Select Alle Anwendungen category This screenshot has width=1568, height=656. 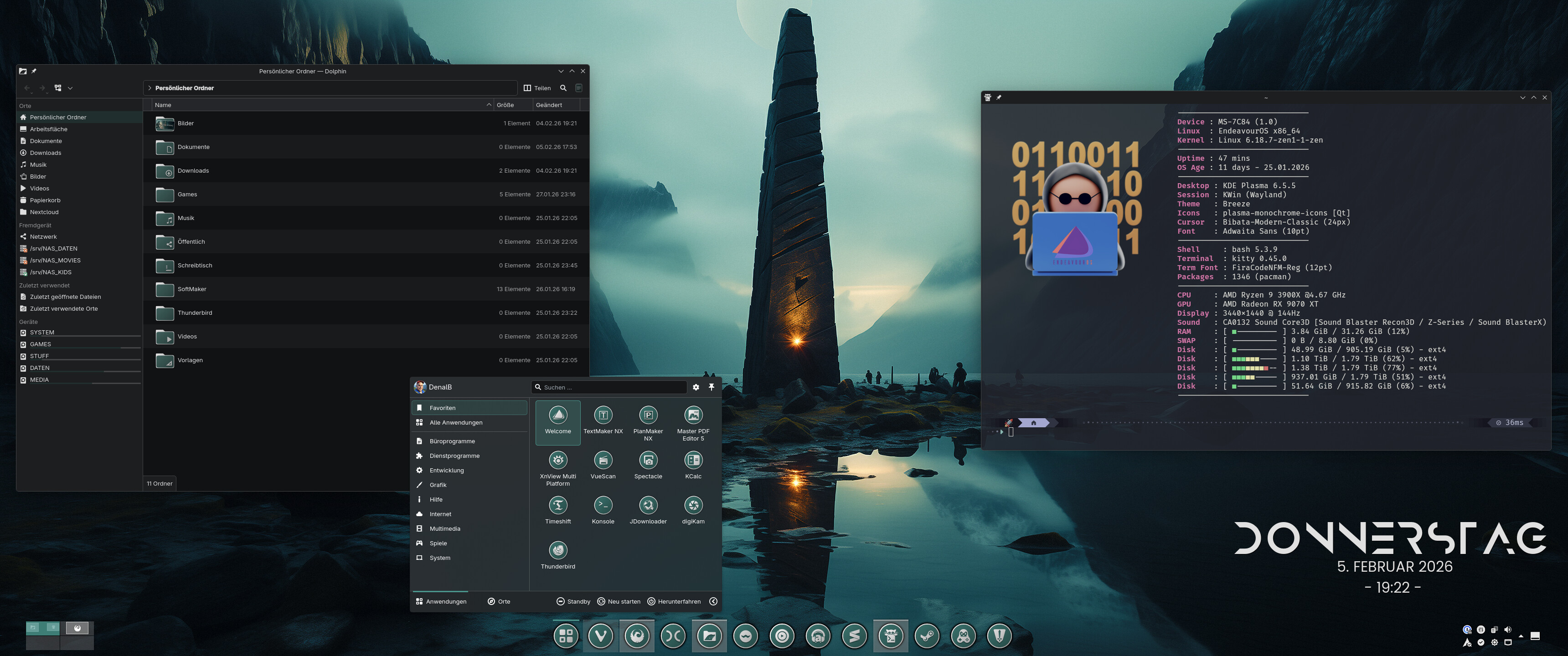tap(455, 422)
